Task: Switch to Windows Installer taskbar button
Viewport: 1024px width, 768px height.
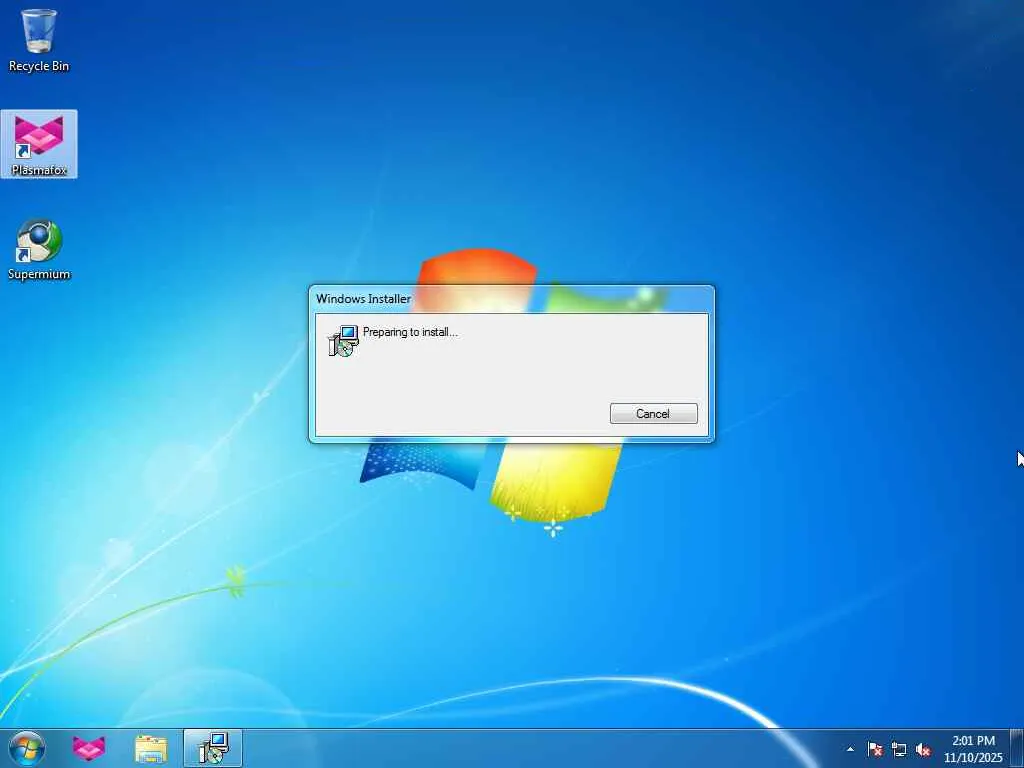Action: pos(213,748)
